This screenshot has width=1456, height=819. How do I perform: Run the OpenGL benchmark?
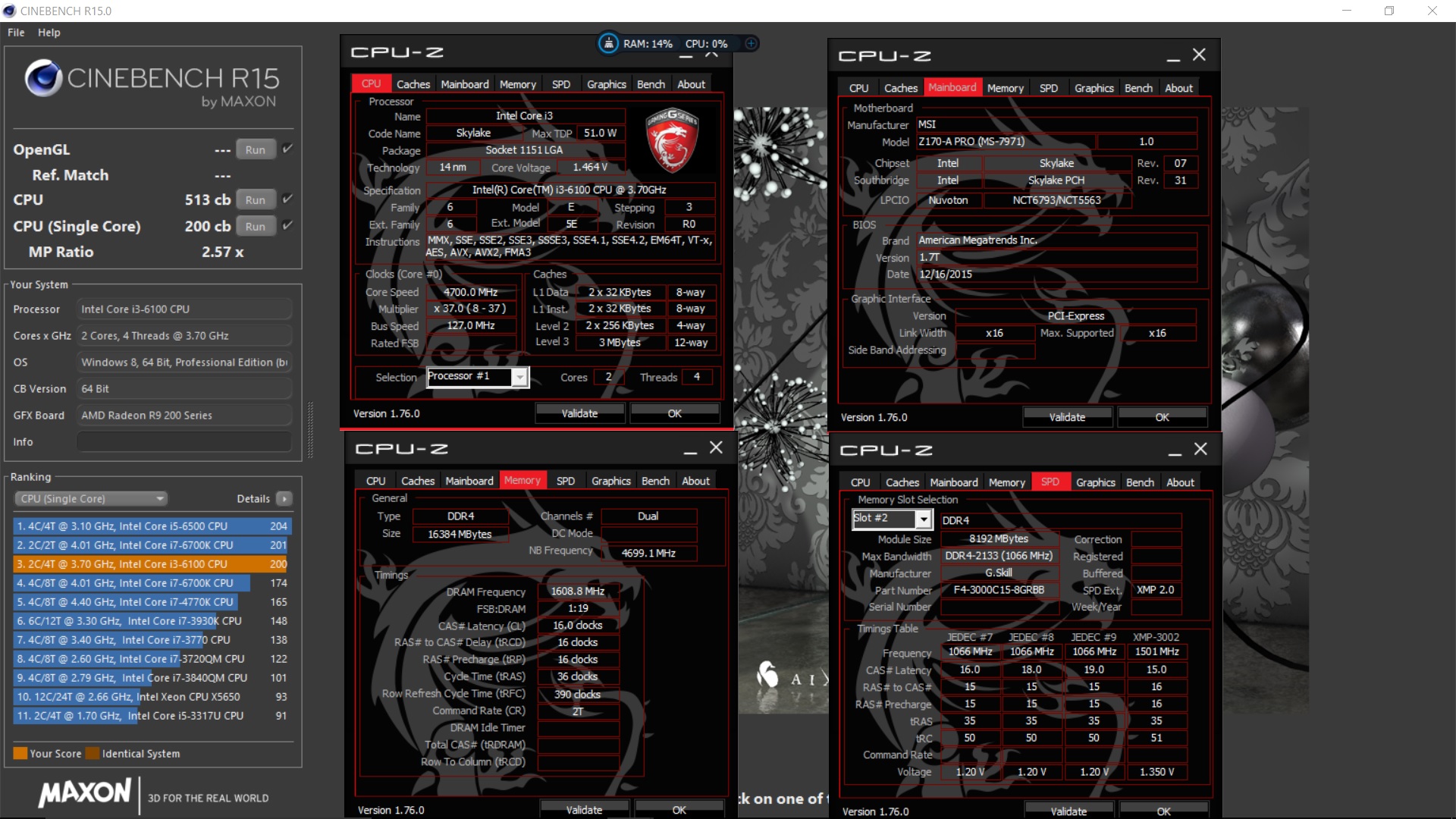(x=256, y=149)
